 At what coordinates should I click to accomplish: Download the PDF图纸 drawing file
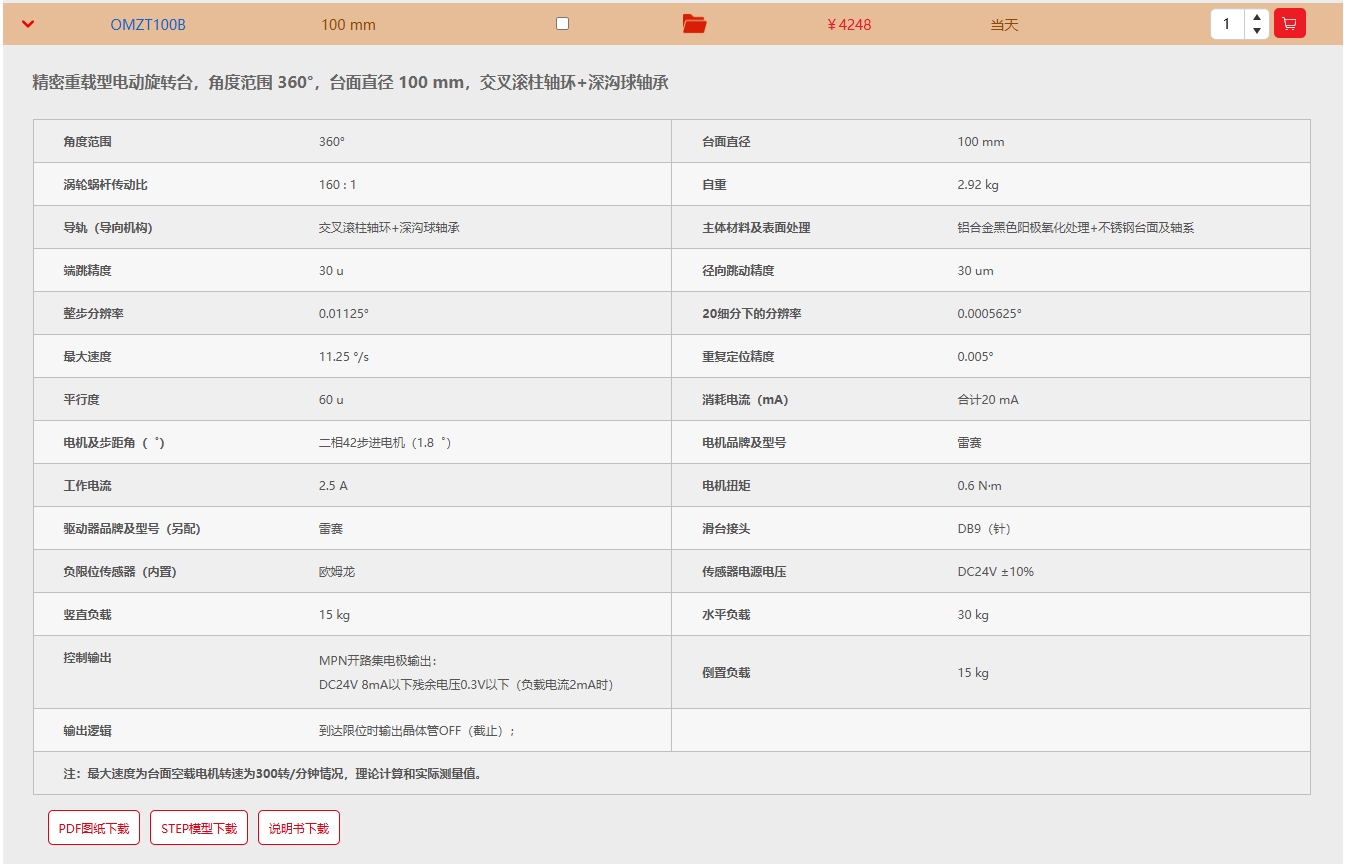[94, 828]
